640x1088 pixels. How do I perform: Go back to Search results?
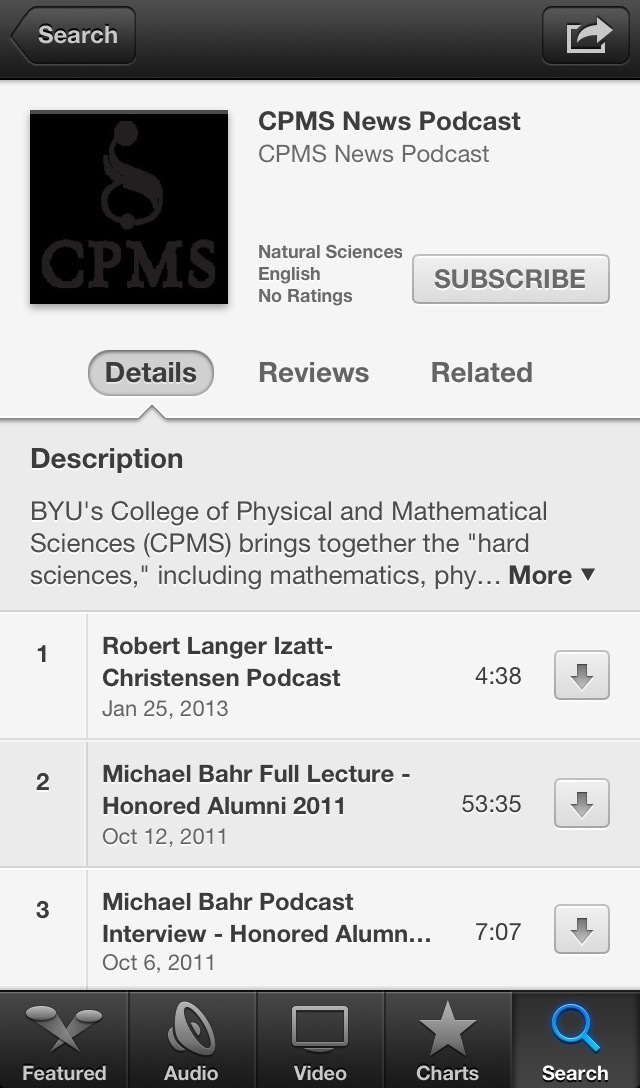[x=73, y=35]
